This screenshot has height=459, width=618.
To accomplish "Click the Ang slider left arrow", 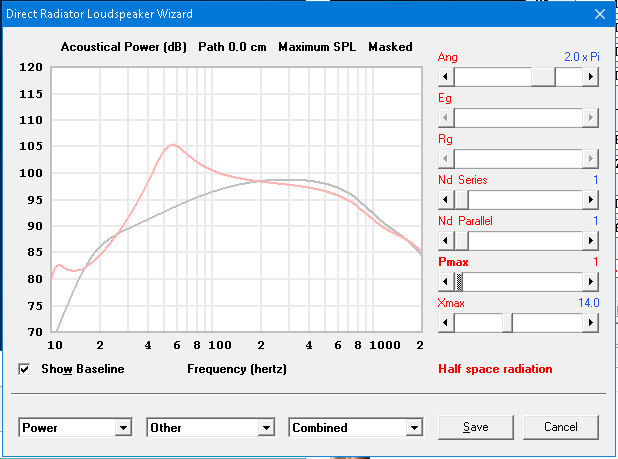I will [x=446, y=76].
